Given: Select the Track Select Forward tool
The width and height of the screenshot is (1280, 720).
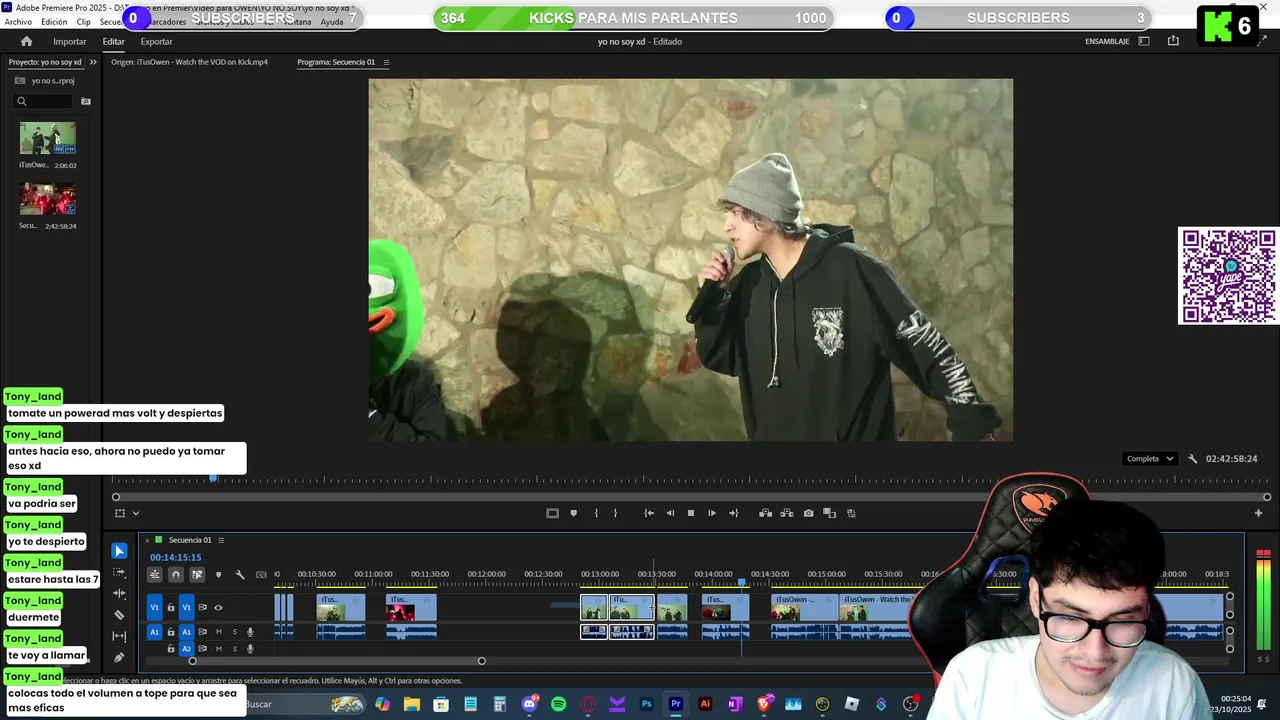Looking at the screenshot, I should [x=119, y=572].
